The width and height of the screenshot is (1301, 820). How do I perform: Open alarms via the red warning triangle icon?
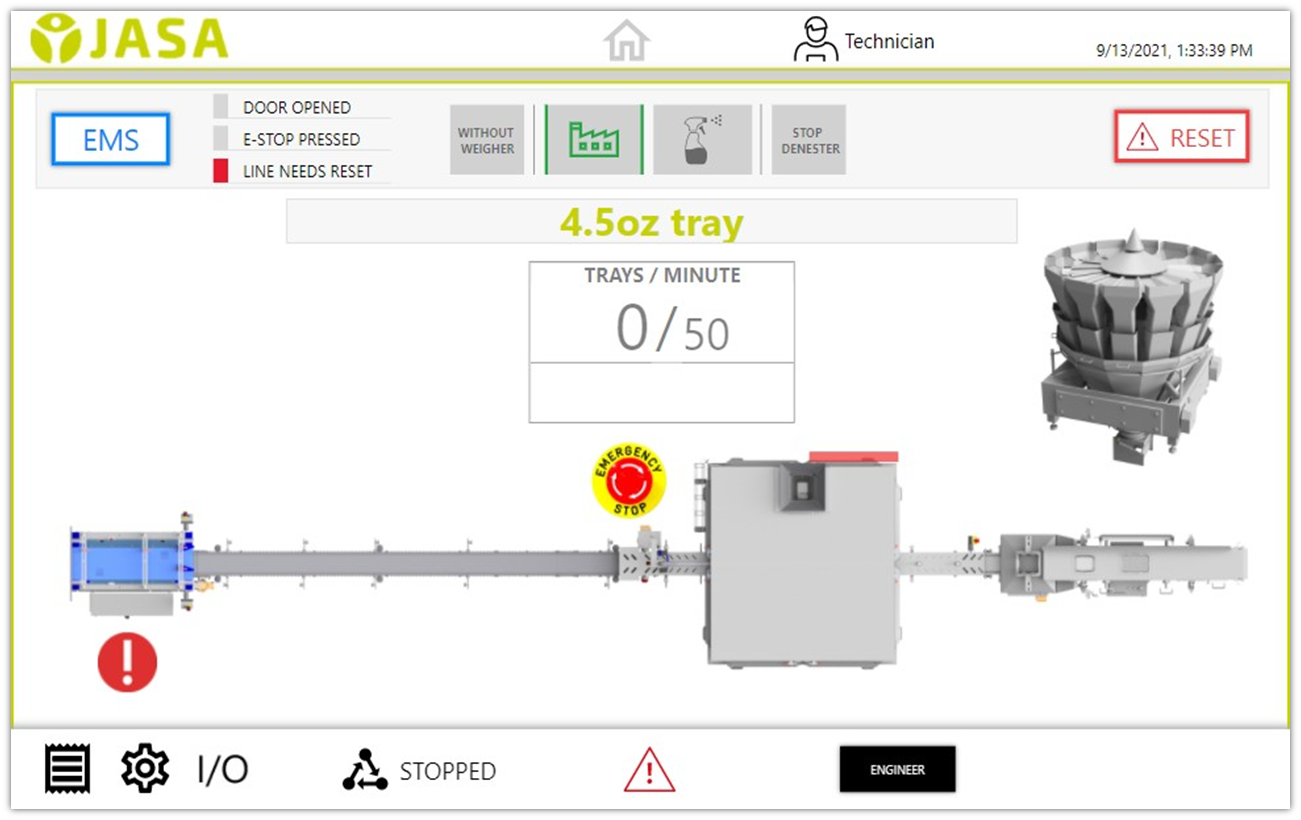[x=648, y=769]
